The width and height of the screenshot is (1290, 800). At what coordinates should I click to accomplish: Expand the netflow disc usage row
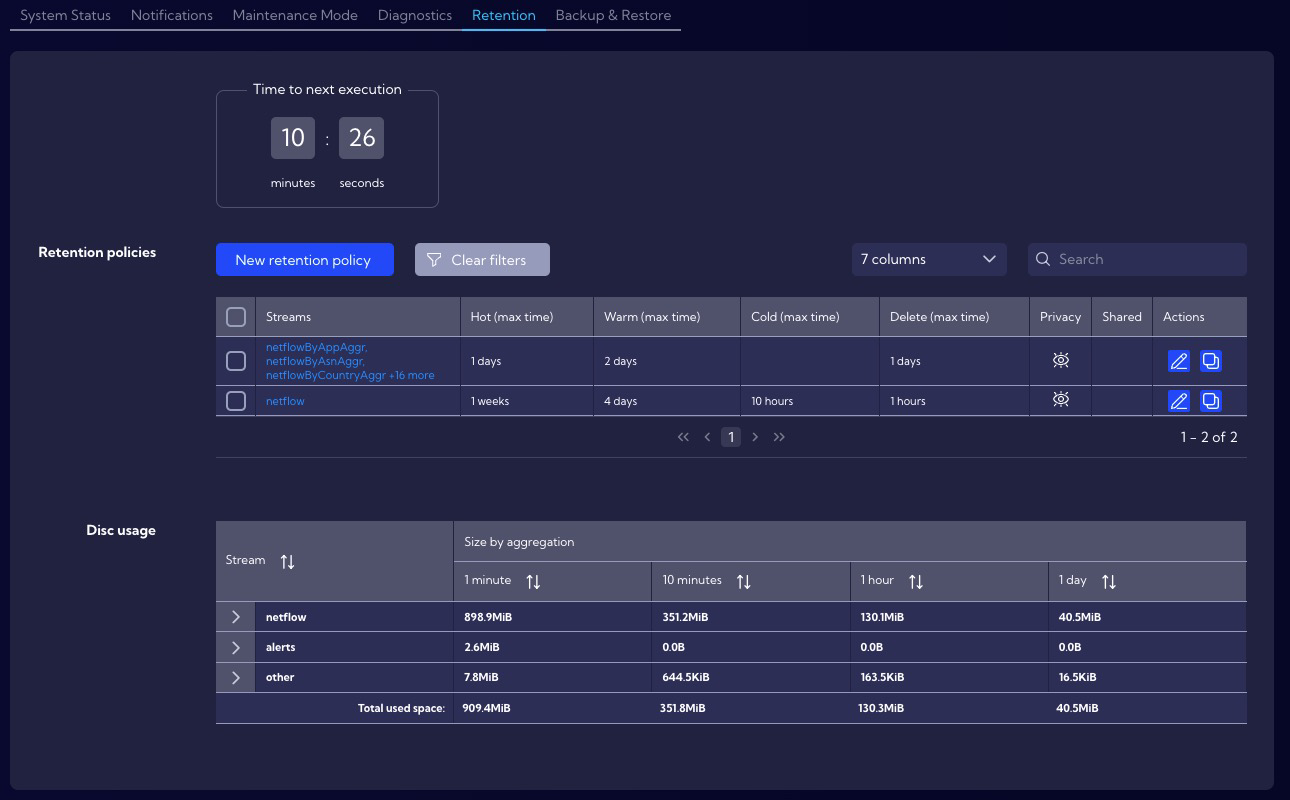(236, 617)
